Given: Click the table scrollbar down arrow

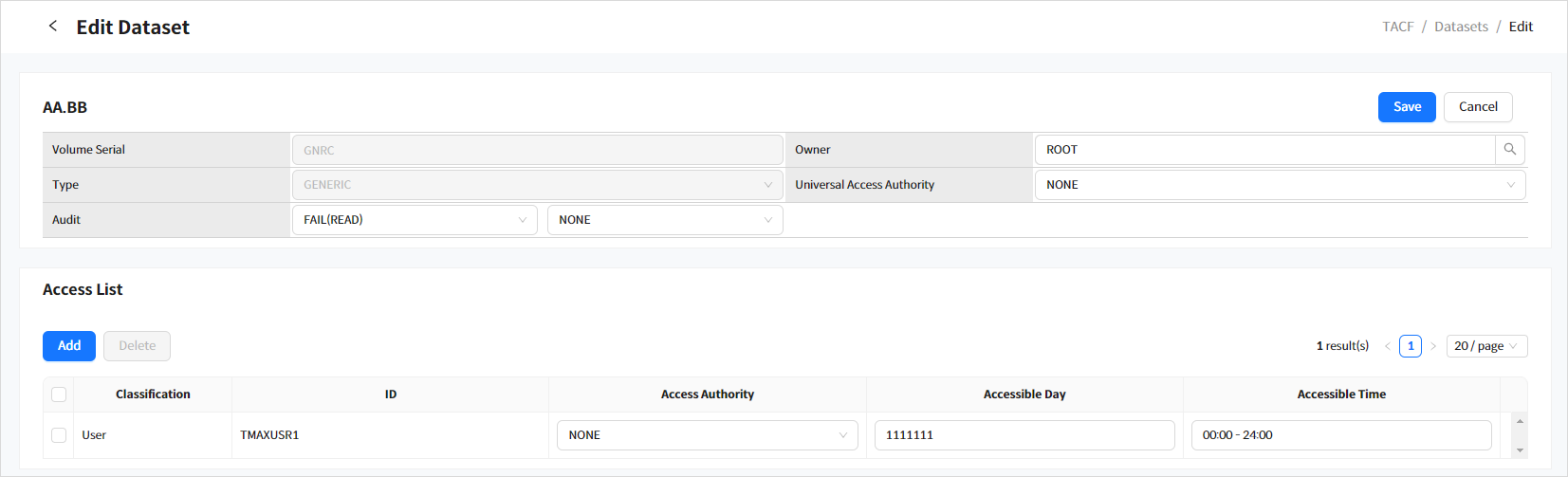Looking at the screenshot, I should 1520,450.
